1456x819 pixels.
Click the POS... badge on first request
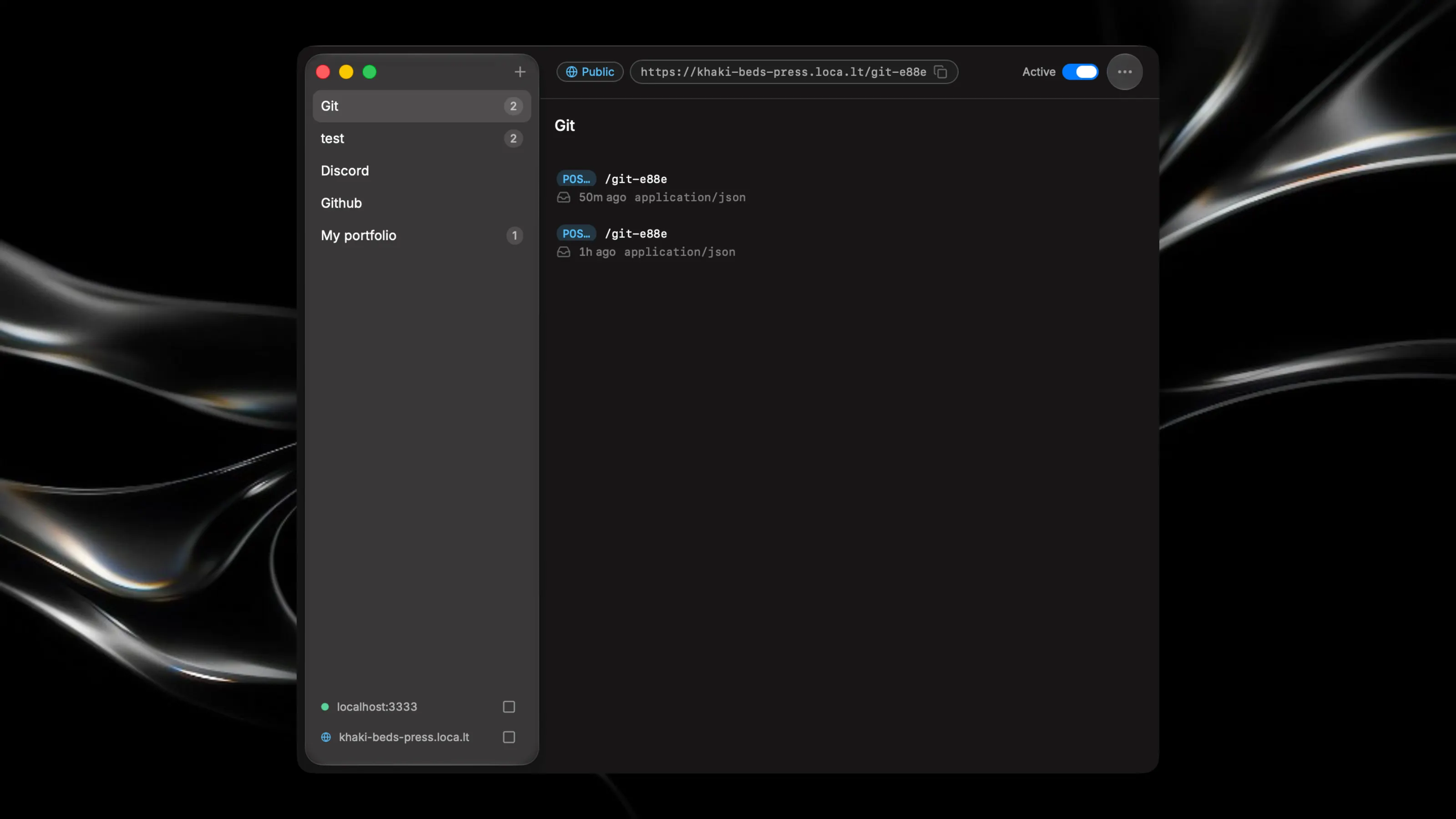[x=576, y=179]
